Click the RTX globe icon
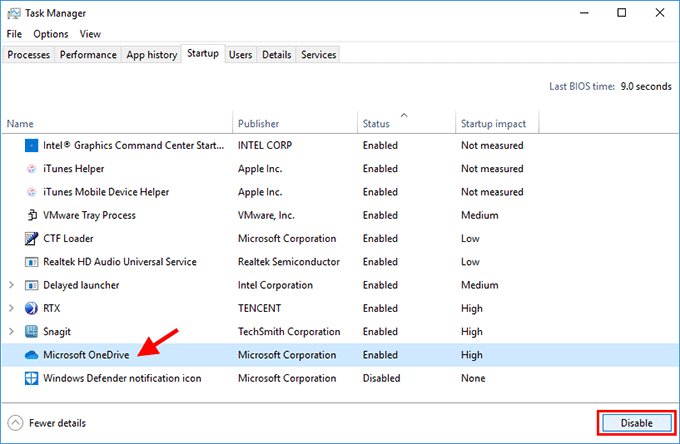 coord(31,308)
